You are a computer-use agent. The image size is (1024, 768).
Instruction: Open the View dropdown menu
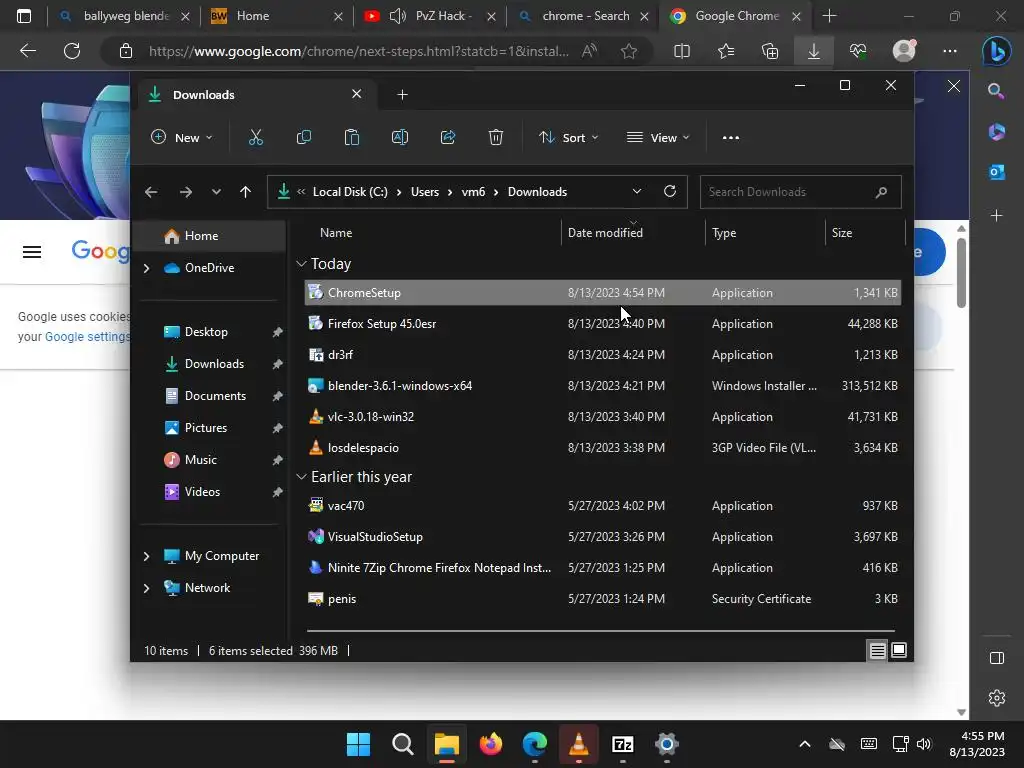658,138
